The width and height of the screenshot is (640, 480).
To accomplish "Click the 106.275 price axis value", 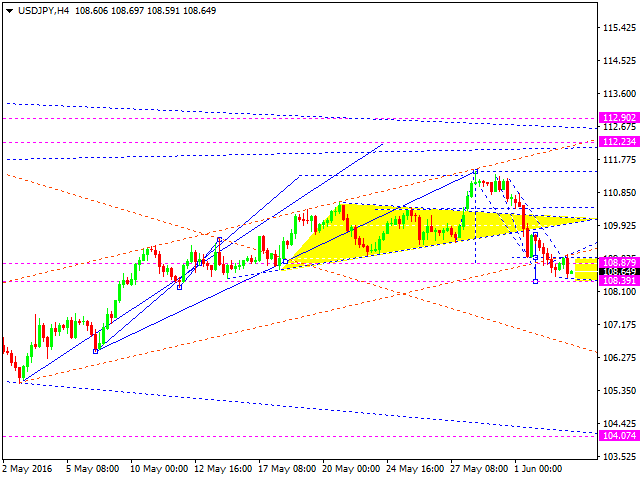I will [x=620, y=358].
